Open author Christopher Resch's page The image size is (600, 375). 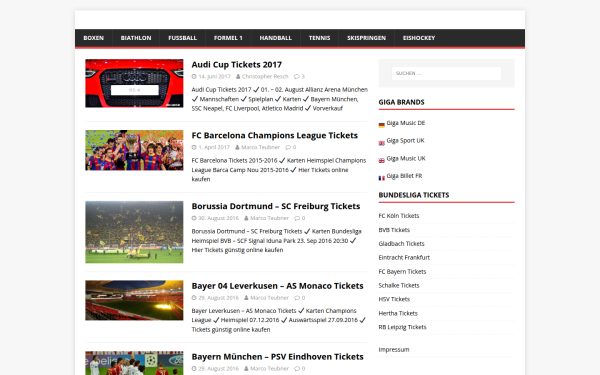pyautogui.click(x=265, y=77)
